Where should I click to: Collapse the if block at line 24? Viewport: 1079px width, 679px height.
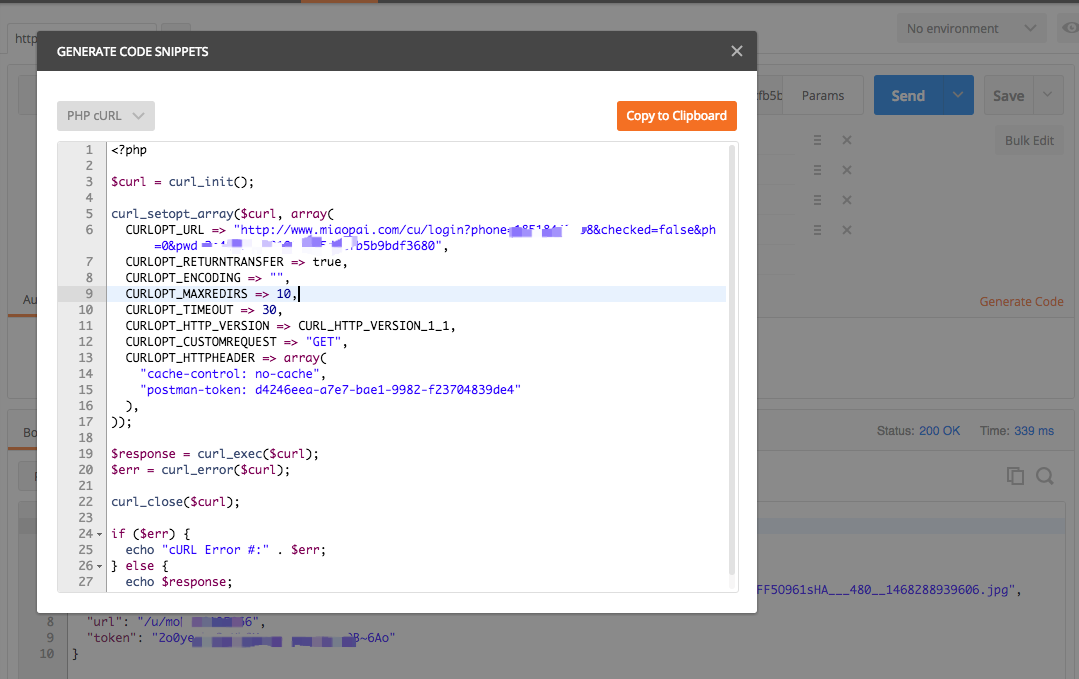[x=99, y=534]
